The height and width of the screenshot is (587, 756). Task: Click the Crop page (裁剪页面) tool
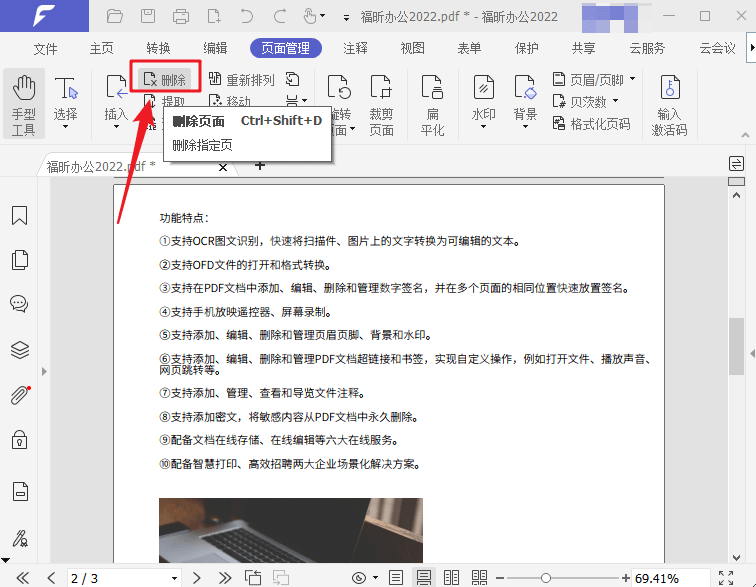point(381,105)
